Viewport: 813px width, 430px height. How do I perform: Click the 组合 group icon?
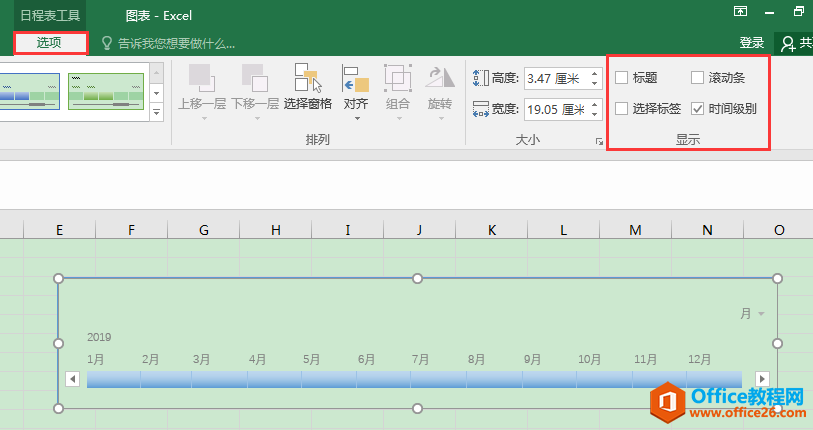tap(398, 78)
